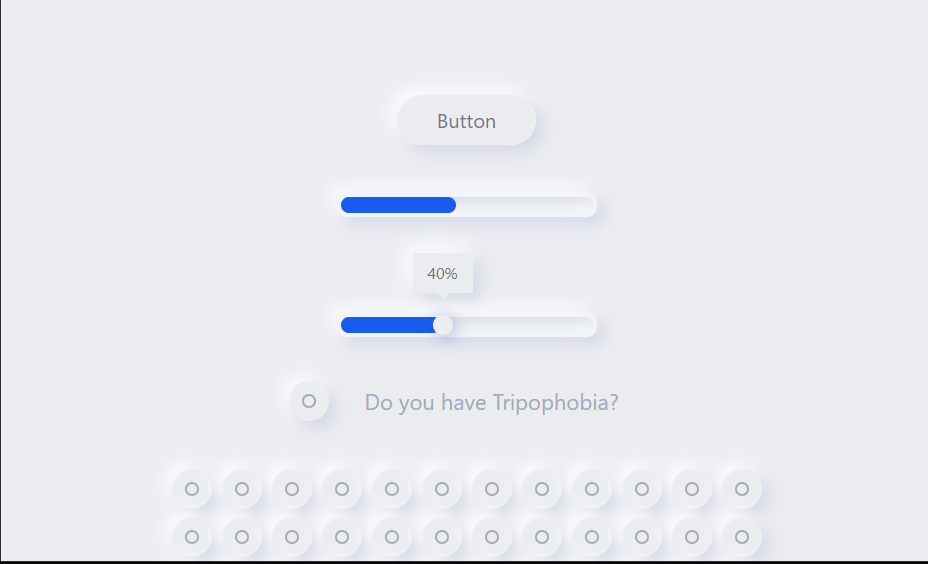
Task: Select fourth radio button in bottom grid row
Action: pos(341,537)
